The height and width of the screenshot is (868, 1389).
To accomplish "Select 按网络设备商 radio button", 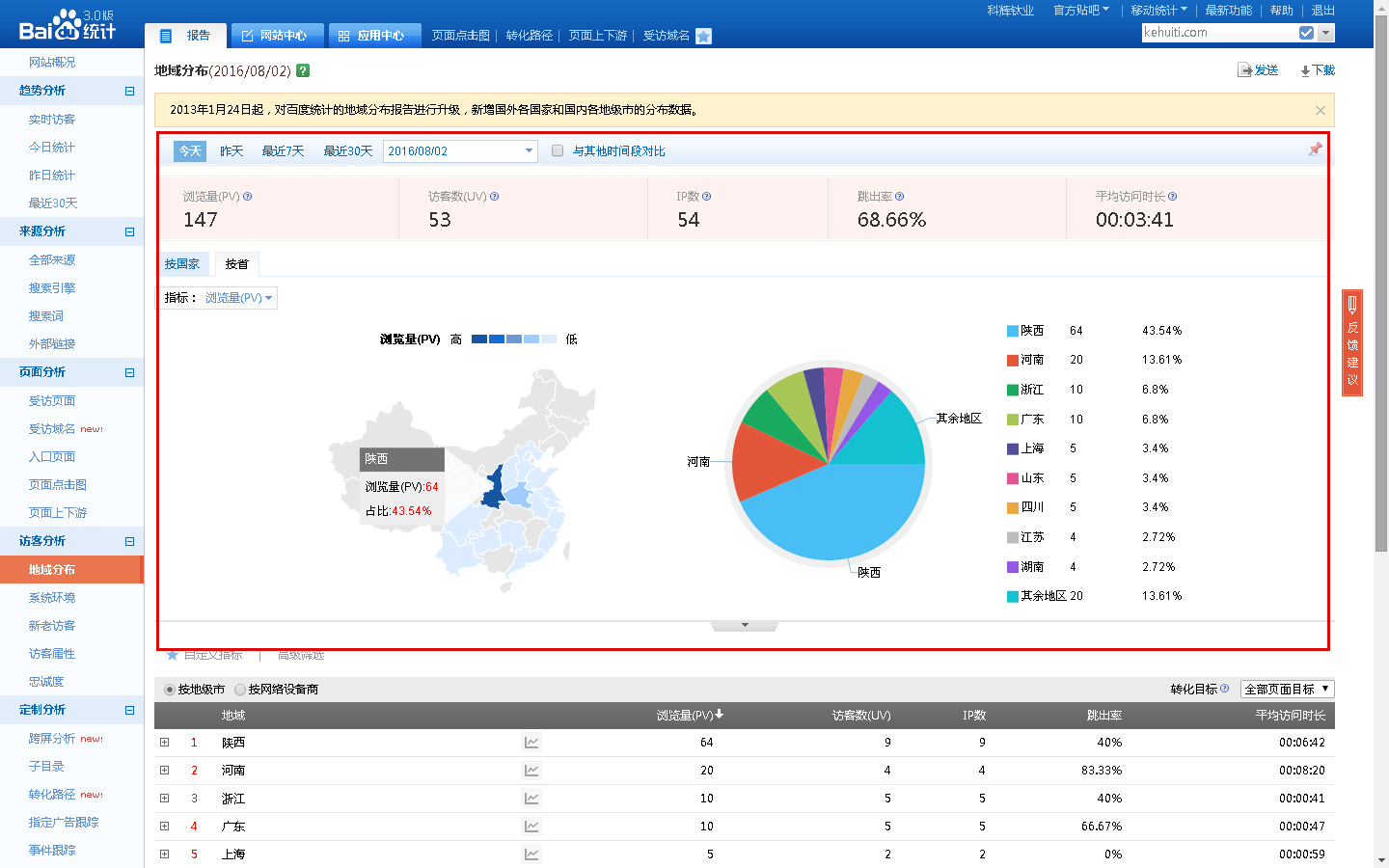I will [240, 690].
